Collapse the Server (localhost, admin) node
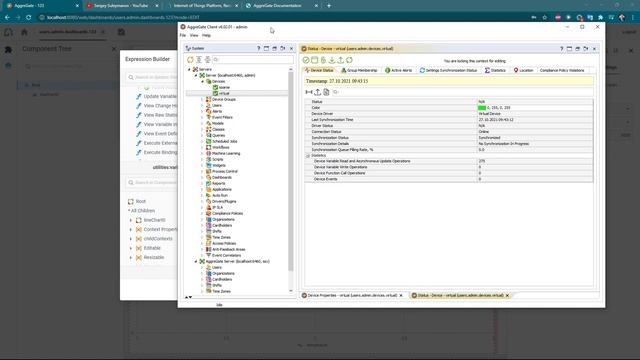The width and height of the screenshot is (640, 360). point(196,76)
